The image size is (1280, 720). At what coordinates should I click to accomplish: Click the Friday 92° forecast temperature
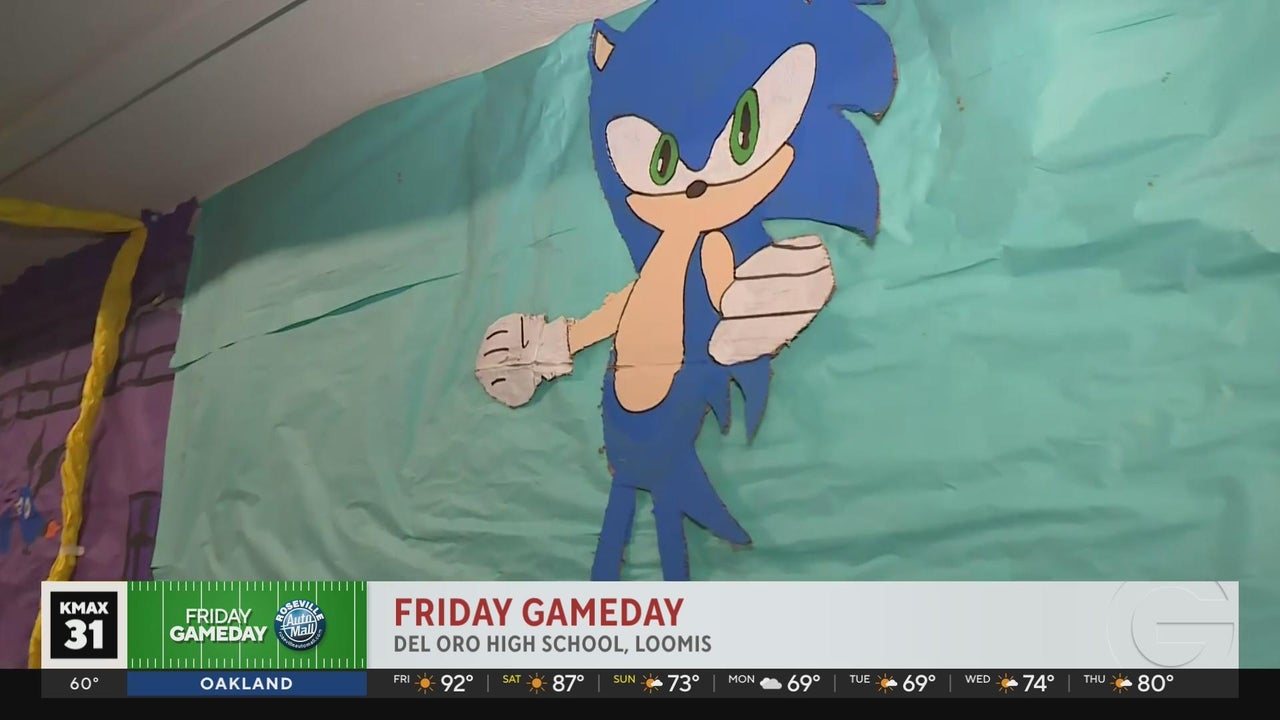click(457, 684)
